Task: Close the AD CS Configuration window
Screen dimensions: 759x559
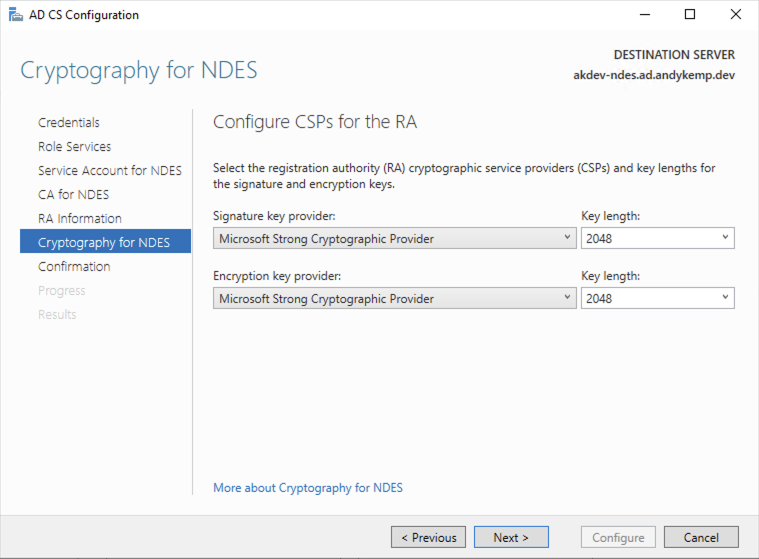Action: [736, 15]
